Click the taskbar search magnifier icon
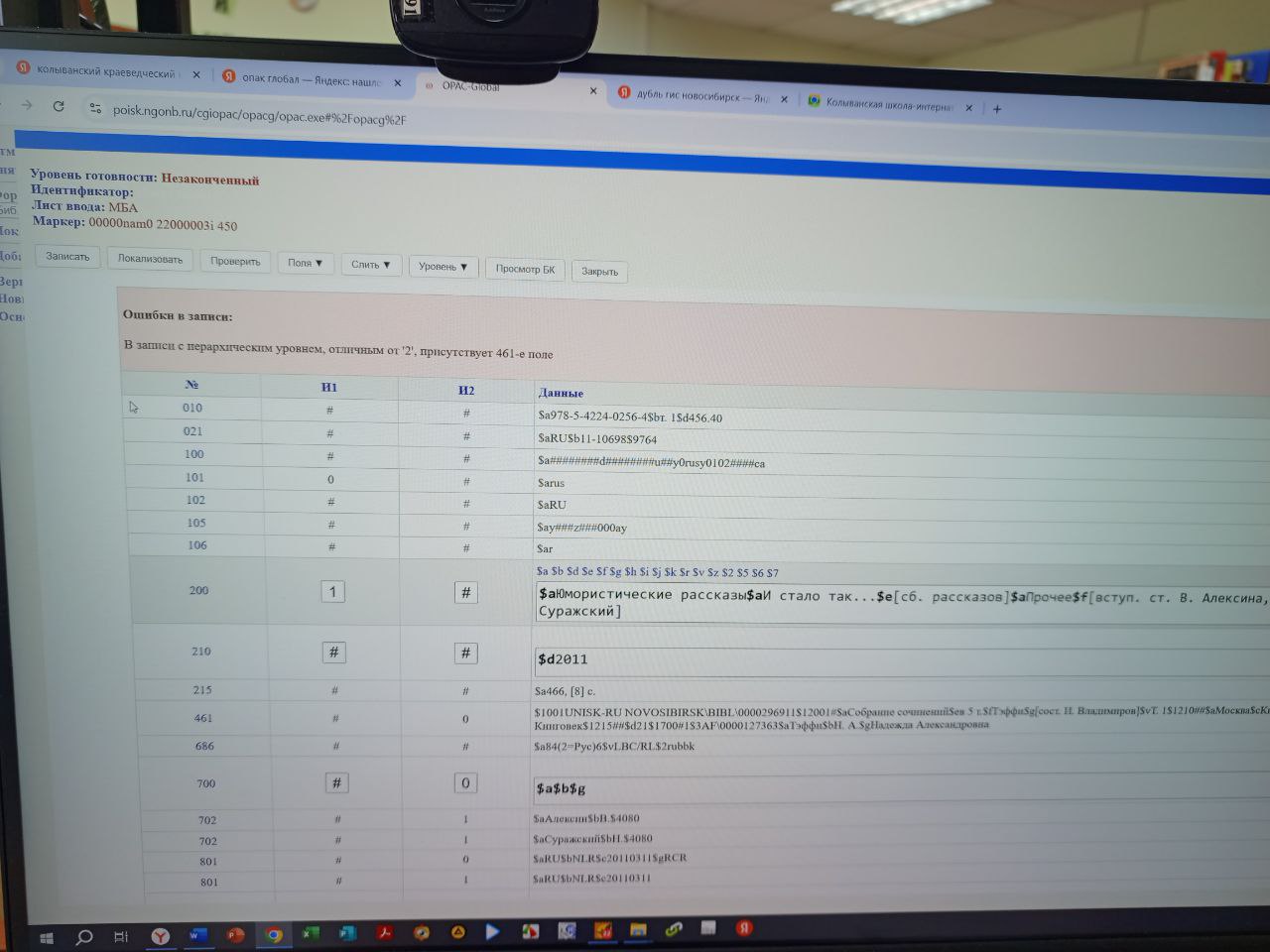 coord(84,936)
